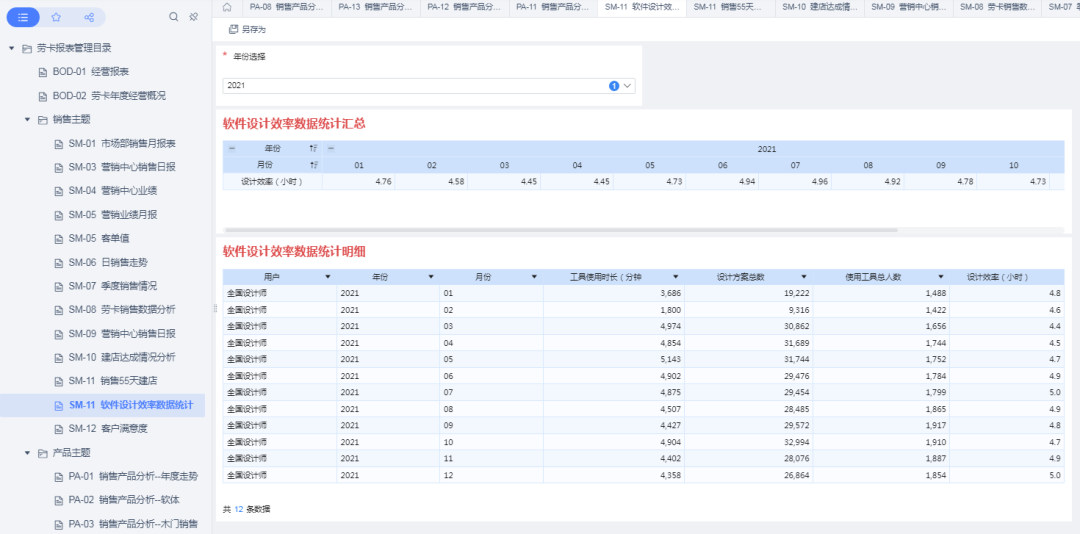Go to the home tab icon

[x=227, y=7]
